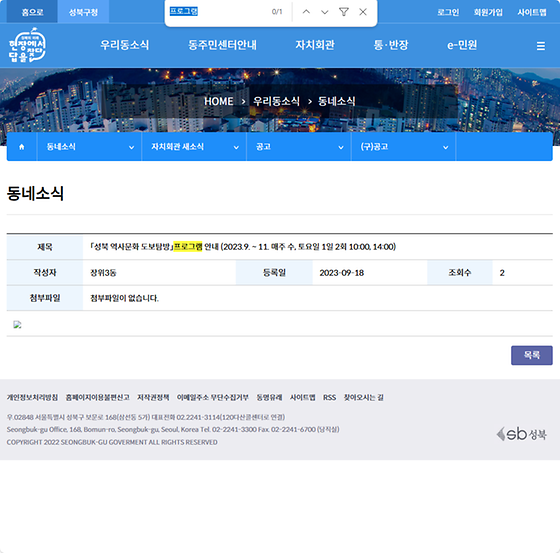Screen dimensions: 560x553
Task: Open 찾아오시는 길 footer link
Action: 364,397
